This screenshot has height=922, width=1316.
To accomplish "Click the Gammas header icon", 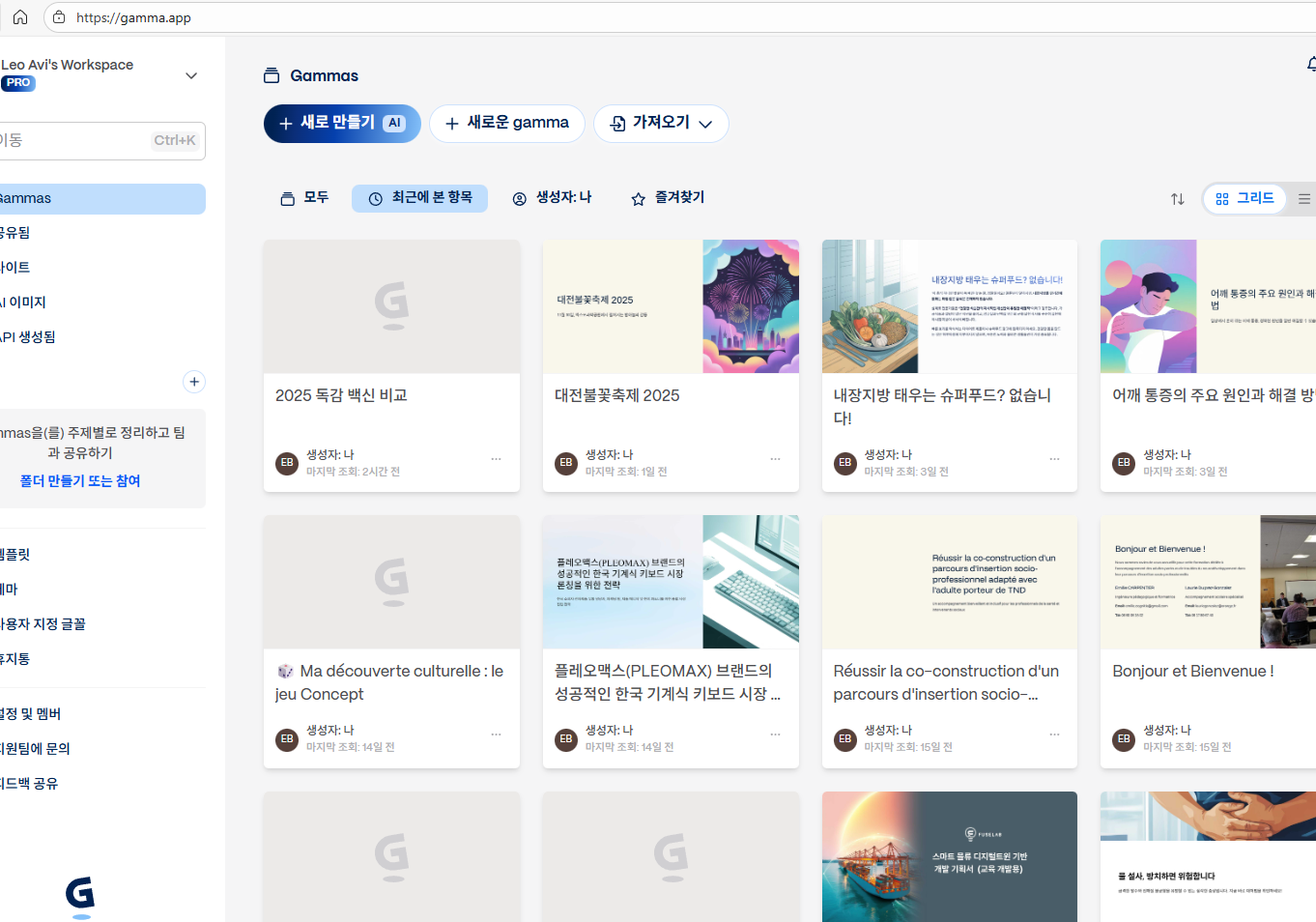I will (272, 75).
